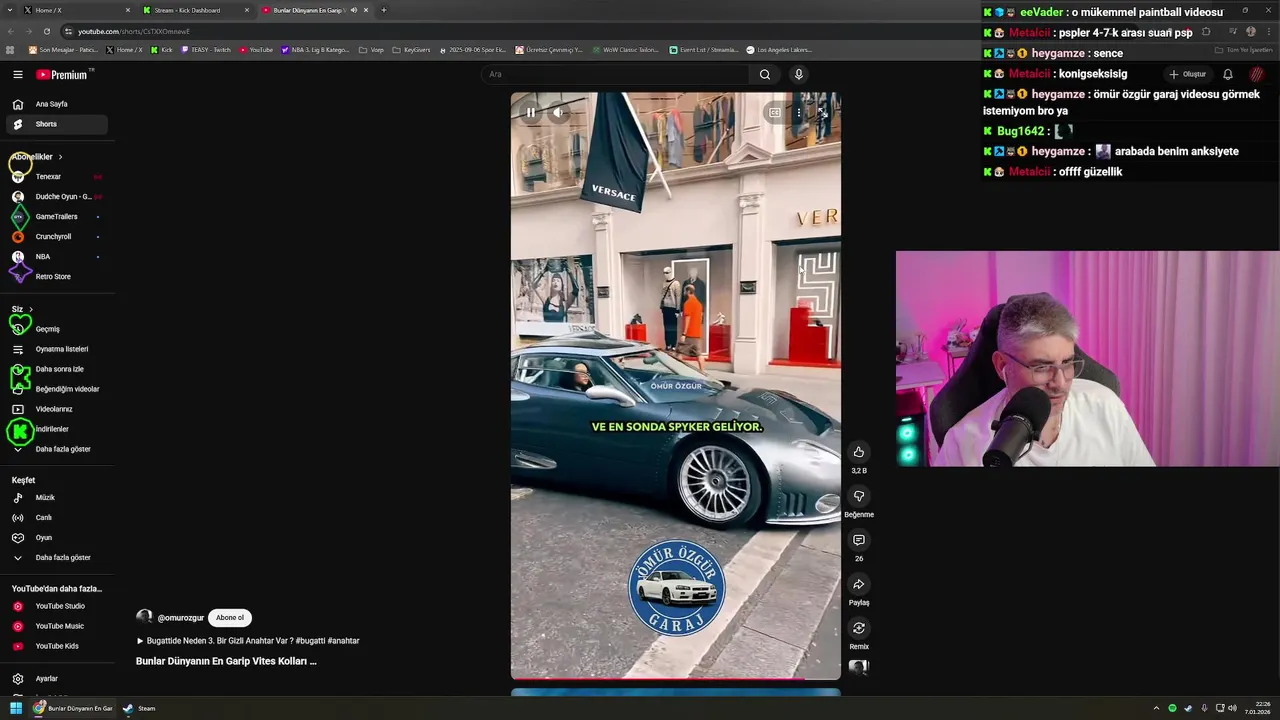Open Oyun gaming category
This screenshot has height=720, width=1280.
tap(57, 538)
